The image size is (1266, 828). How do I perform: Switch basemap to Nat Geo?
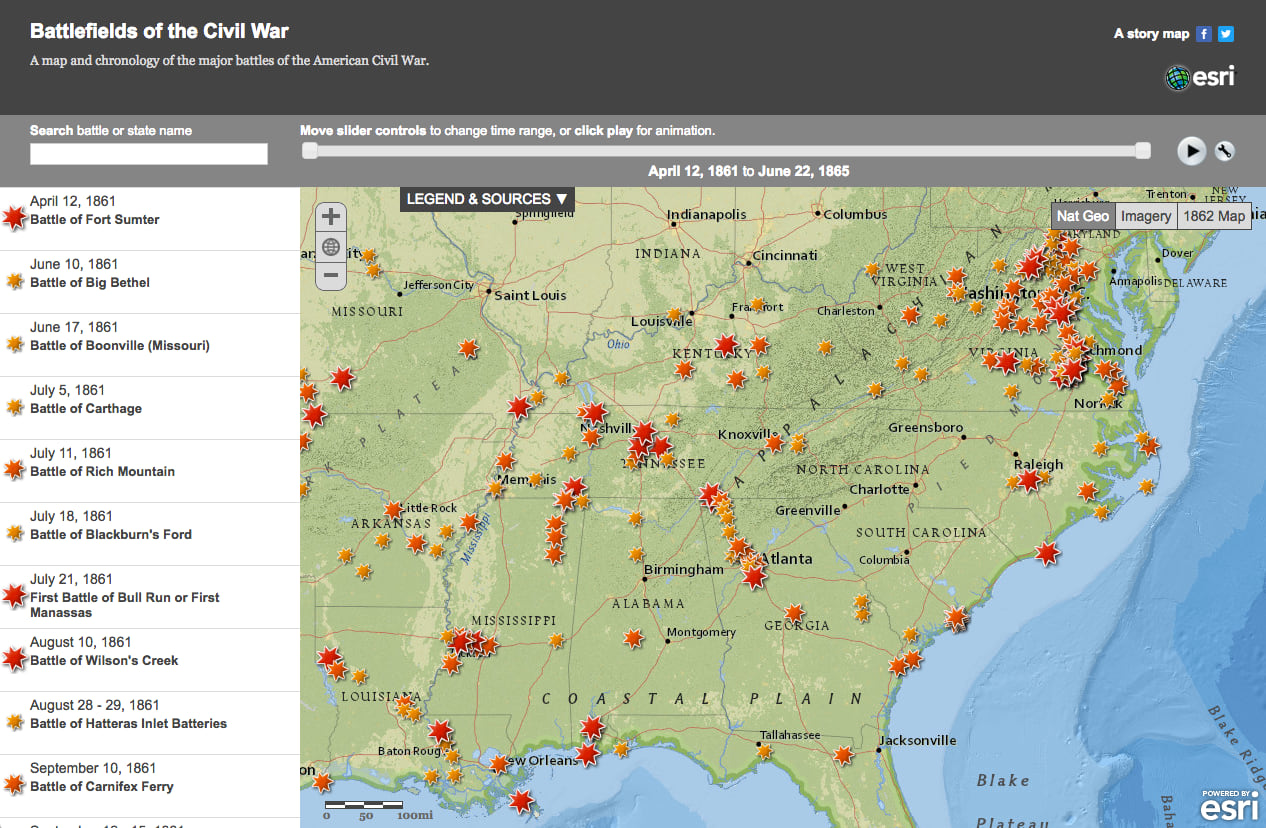tap(1082, 216)
